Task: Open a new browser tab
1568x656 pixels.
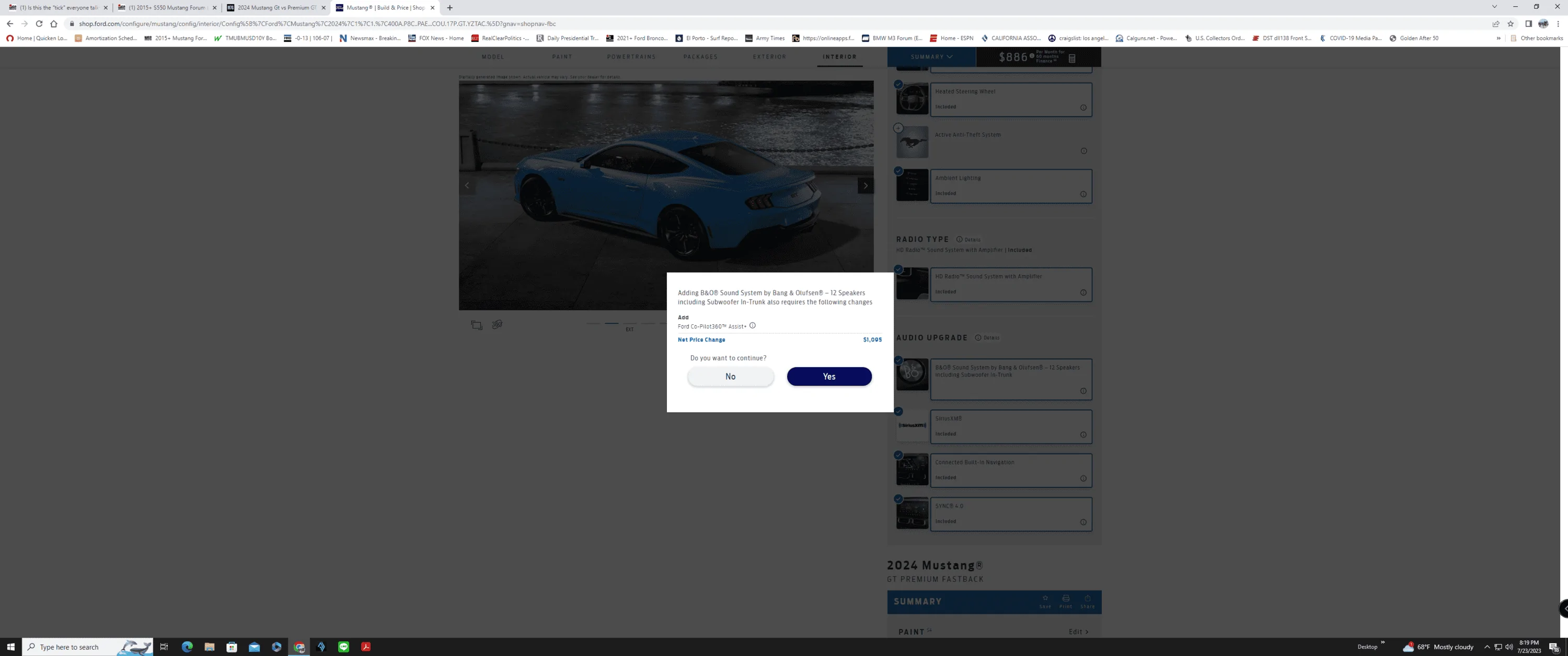Action: (x=449, y=8)
